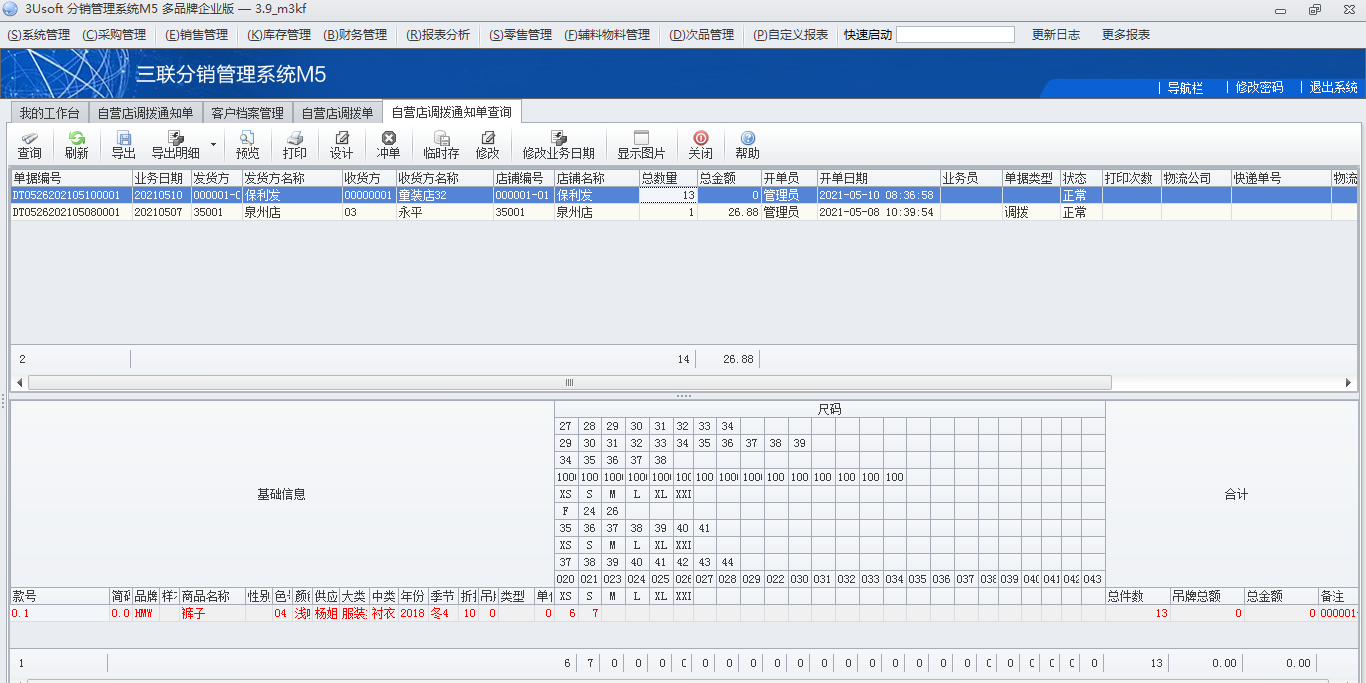
Task: Click the 备注 column header
Action: (1338, 596)
